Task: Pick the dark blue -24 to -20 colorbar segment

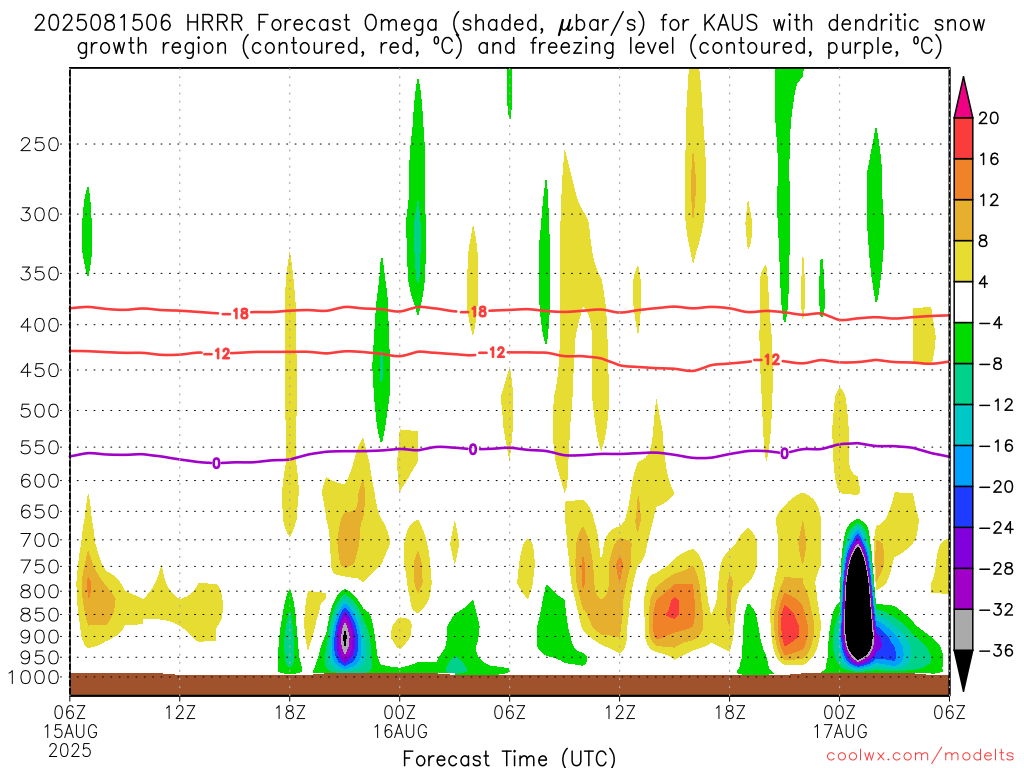Action: click(963, 507)
